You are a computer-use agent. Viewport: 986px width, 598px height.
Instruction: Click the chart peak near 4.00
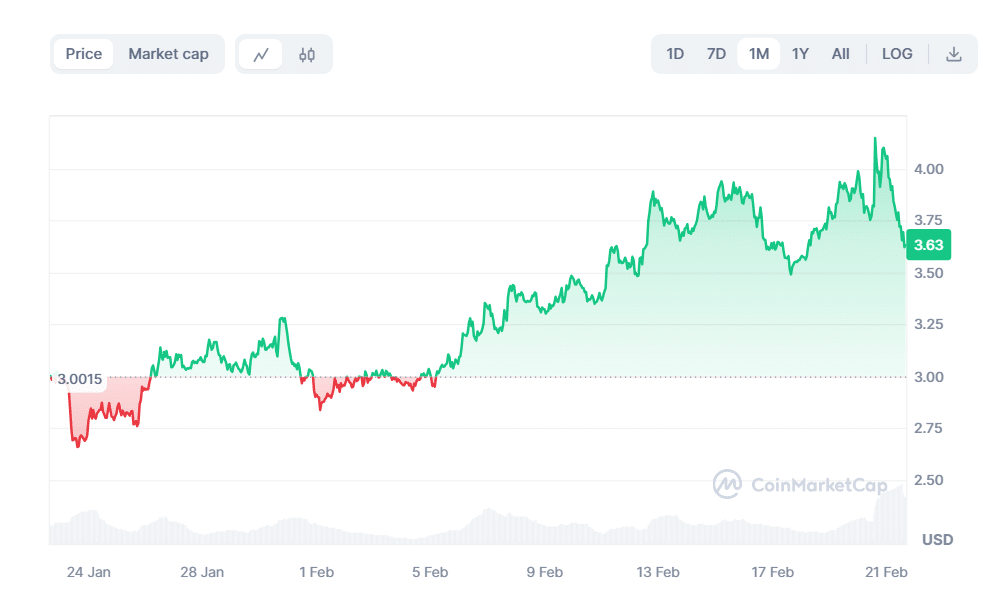point(873,140)
